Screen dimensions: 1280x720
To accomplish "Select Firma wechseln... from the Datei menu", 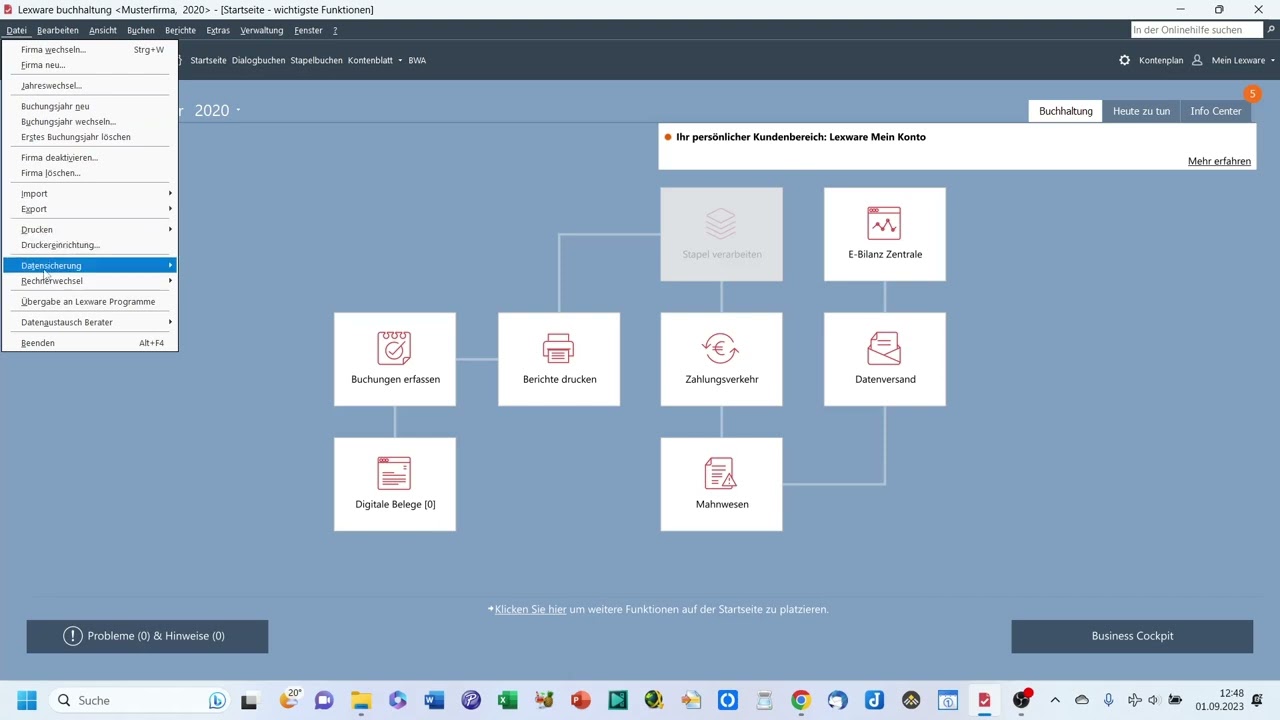I will coord(90,49).
